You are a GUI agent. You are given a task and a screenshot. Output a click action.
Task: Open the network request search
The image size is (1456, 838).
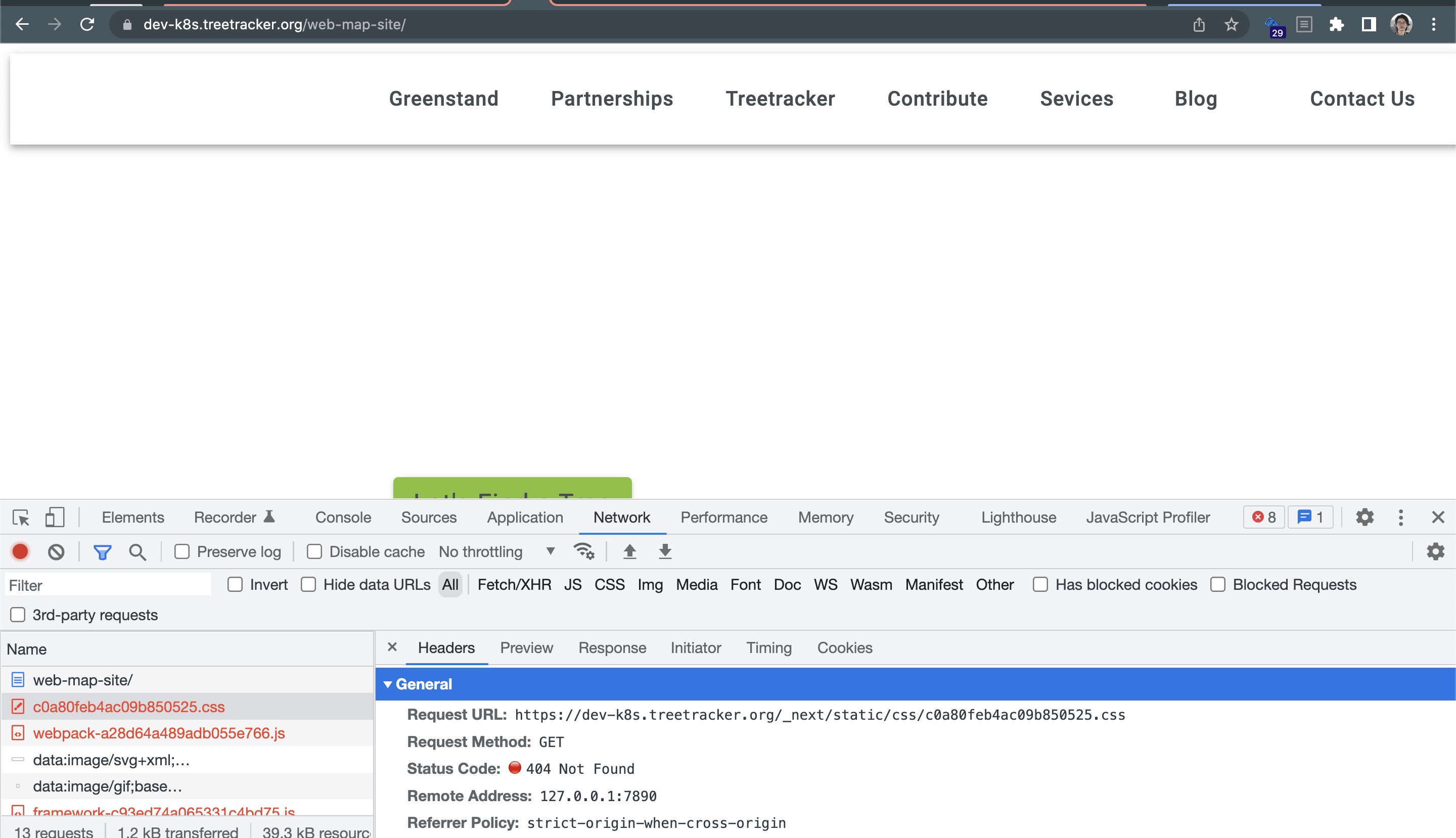137,551
